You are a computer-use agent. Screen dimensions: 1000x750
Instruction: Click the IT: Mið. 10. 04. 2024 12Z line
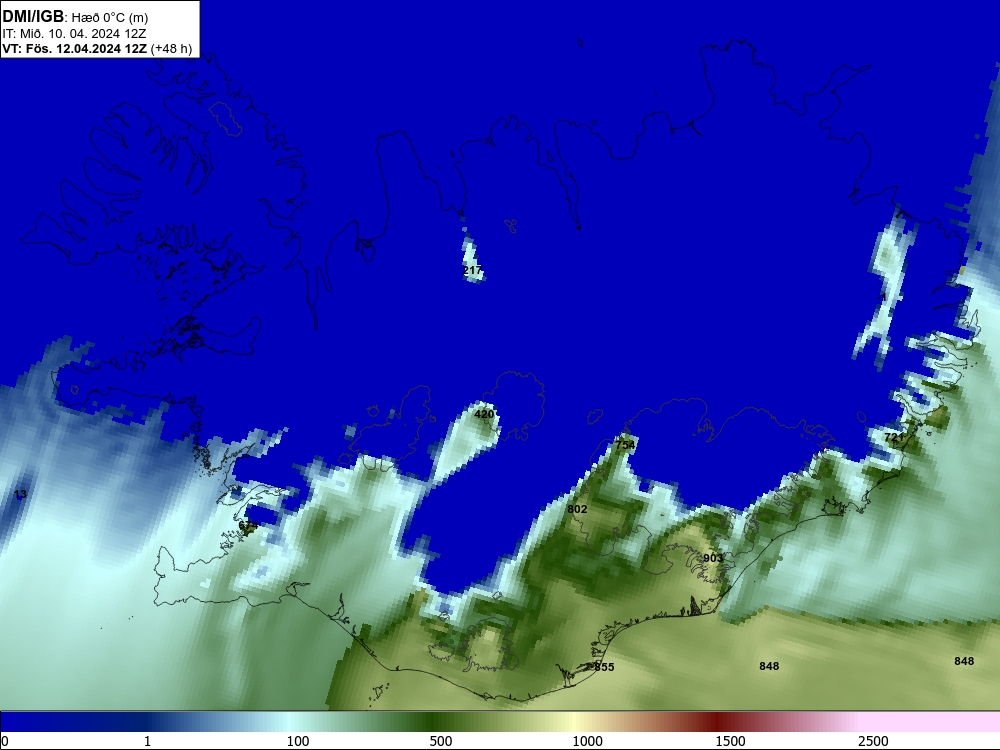pyautogui.click(x=74, y=34)
